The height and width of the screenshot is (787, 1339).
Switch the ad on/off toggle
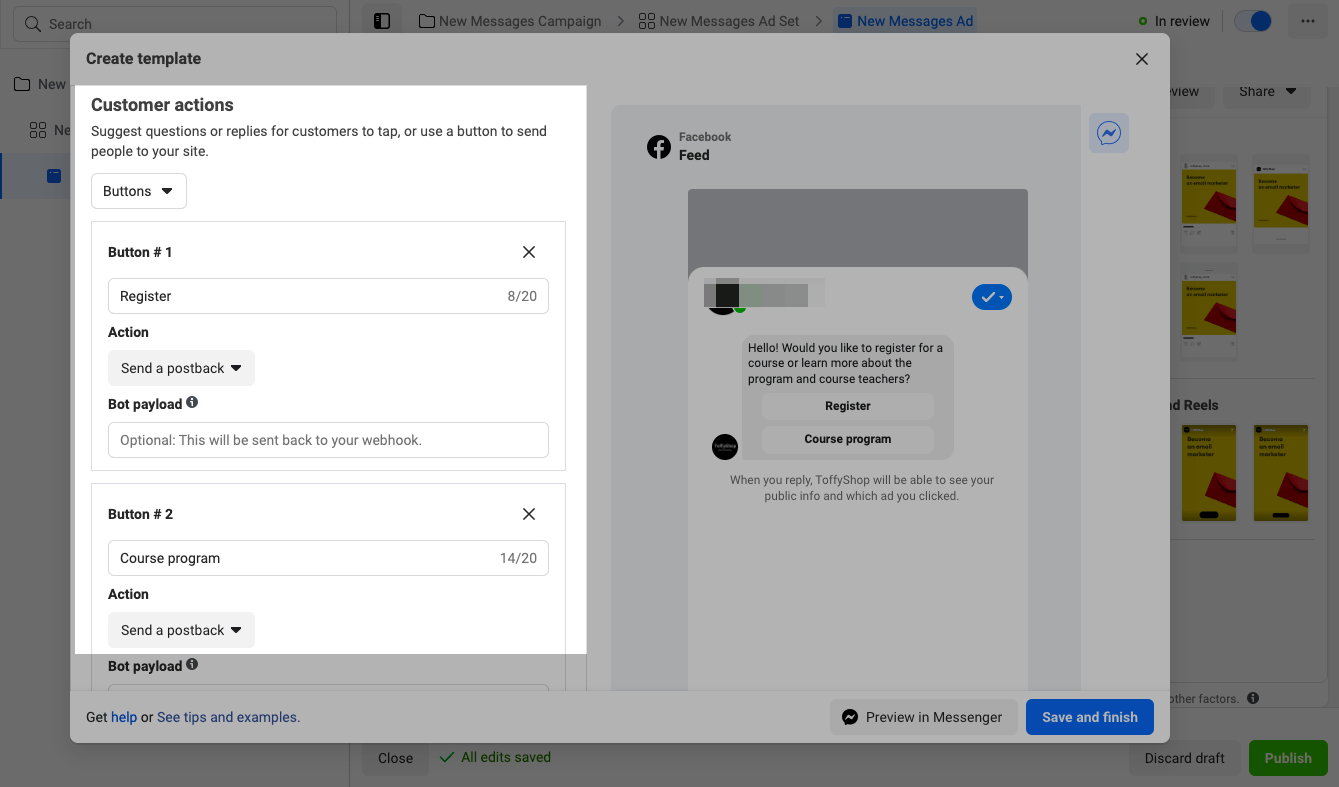point(1253,21)
